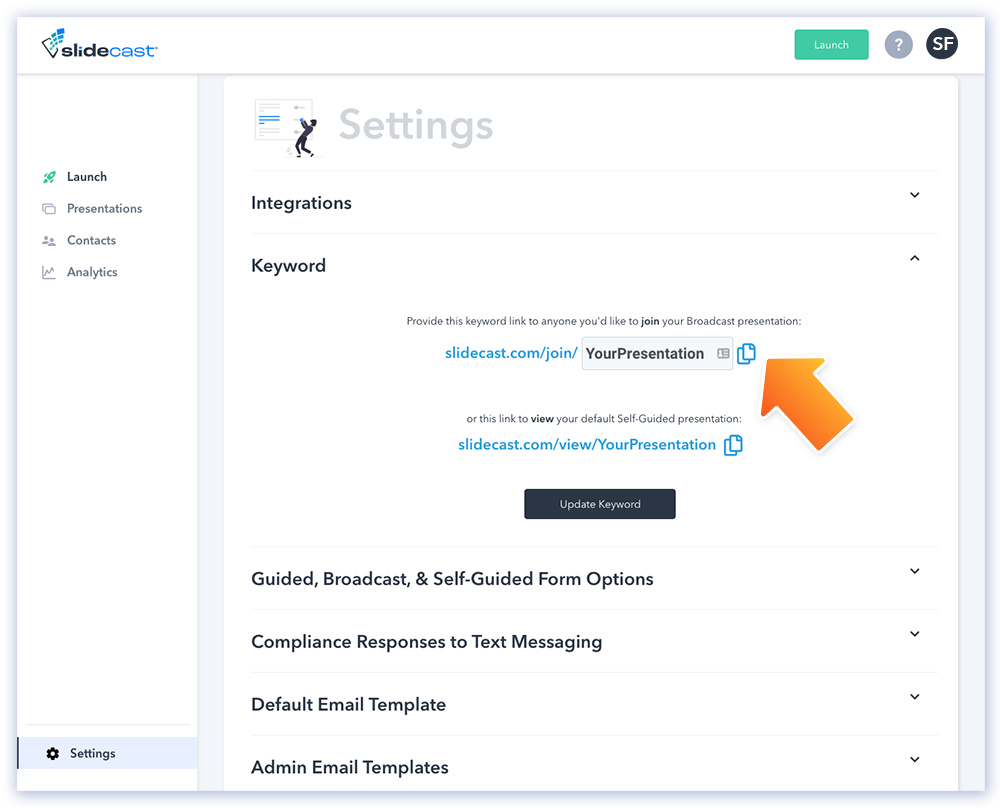Viewport: 1000px width, 808px height.
Task: Click the slides icon beside Presentations
Action: point(49,209)
